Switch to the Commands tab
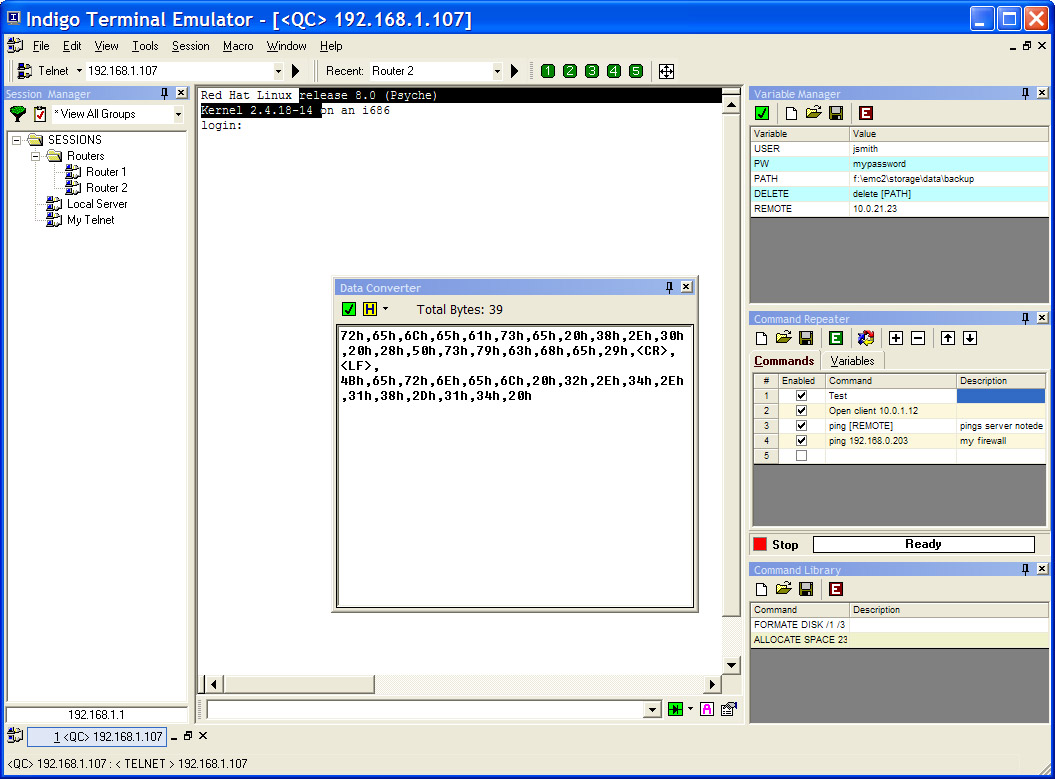 tap(784, 361)
